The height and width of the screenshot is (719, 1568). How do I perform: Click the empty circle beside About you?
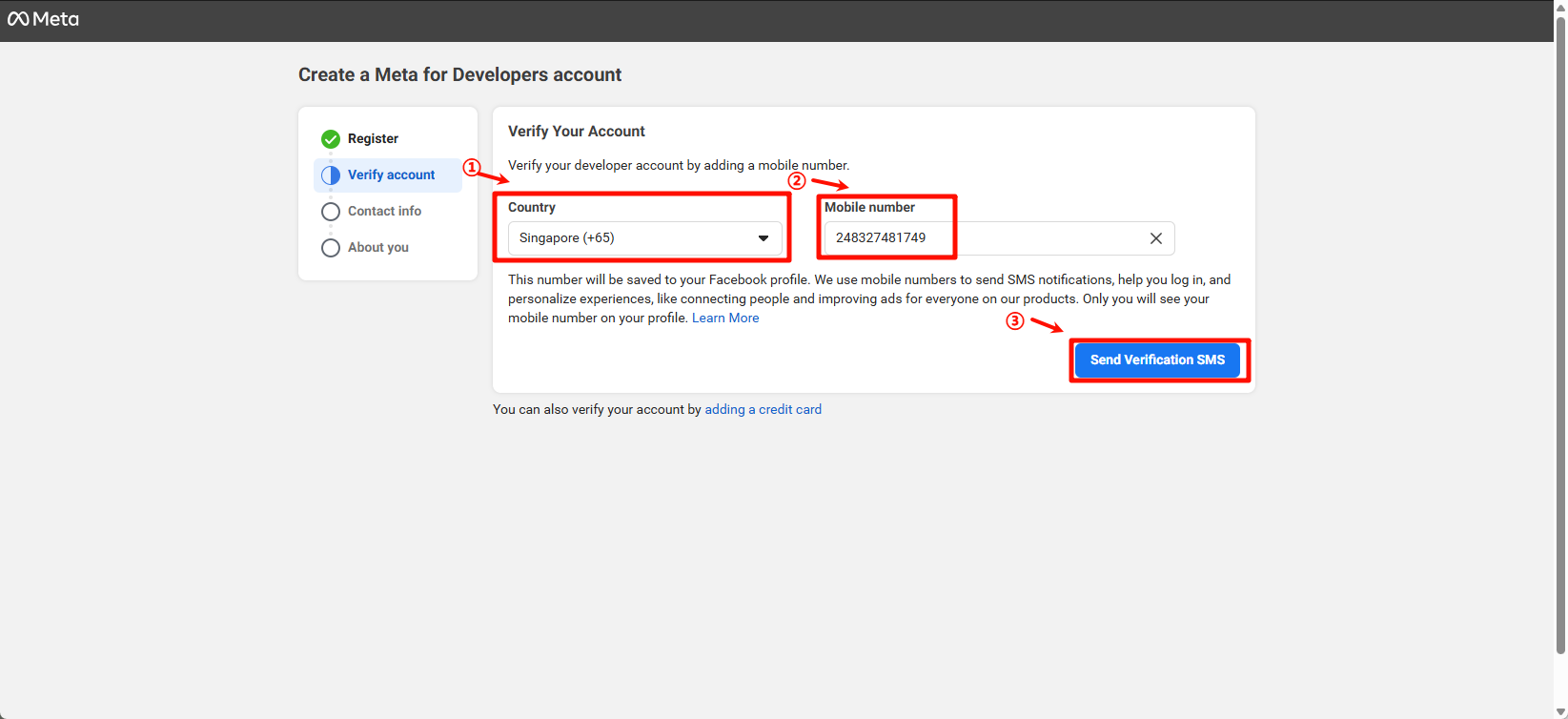331,248
